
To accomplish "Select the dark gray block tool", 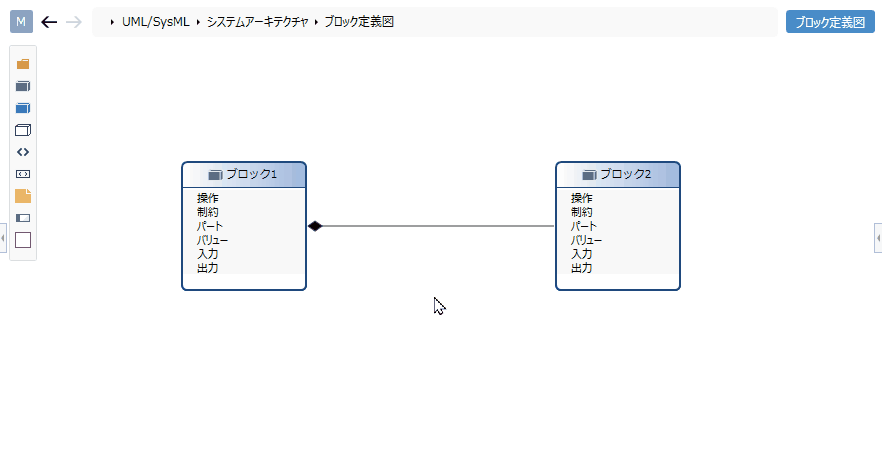I will [x=23, y=86].
